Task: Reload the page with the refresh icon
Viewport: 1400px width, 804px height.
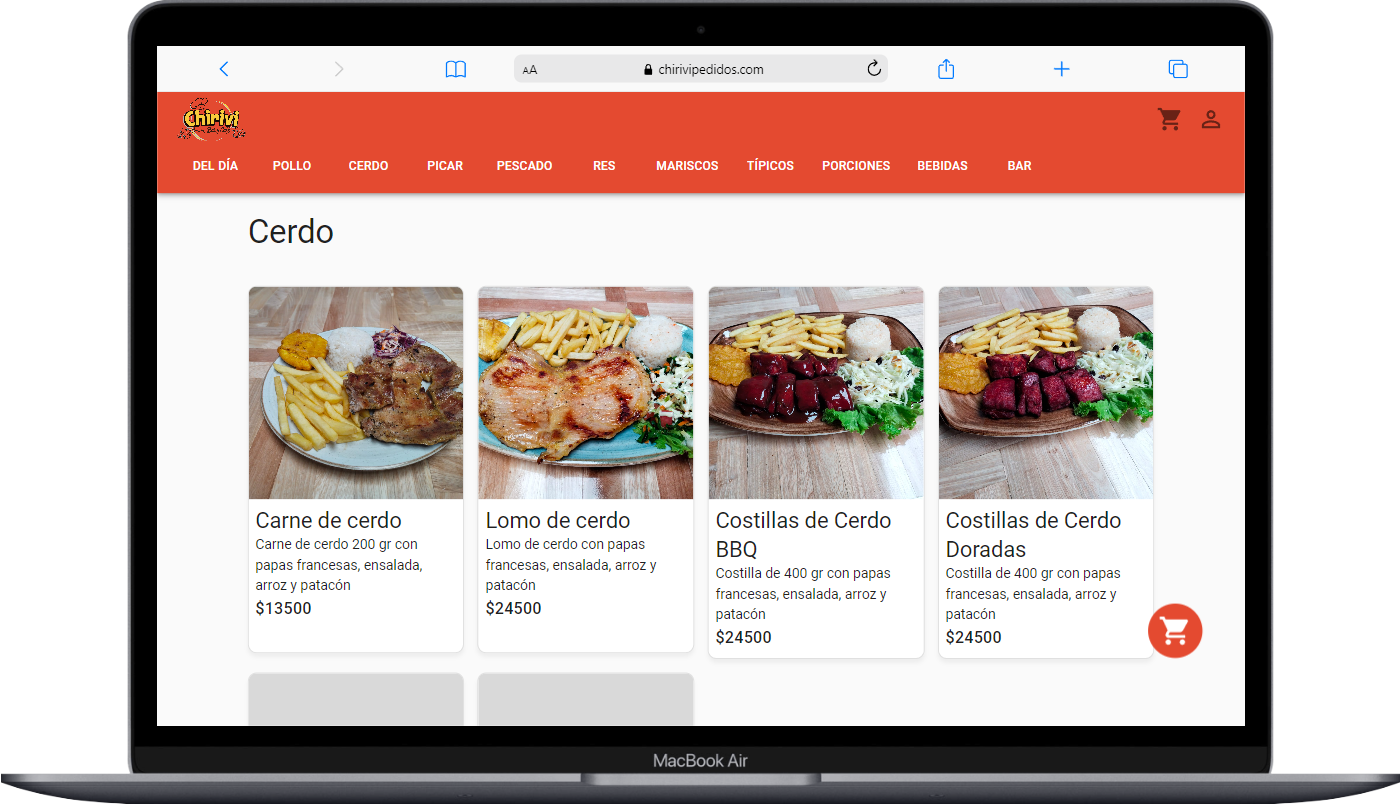Action: coord(873,68)
